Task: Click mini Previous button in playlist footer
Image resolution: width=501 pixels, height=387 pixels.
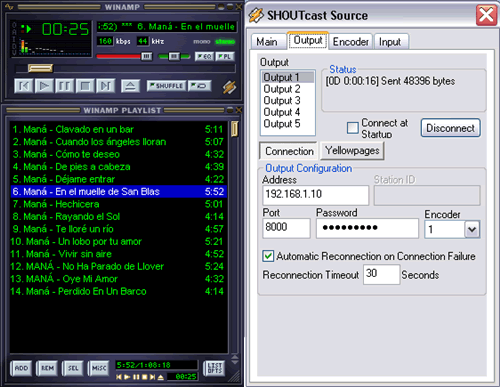Action: (119, 377)
